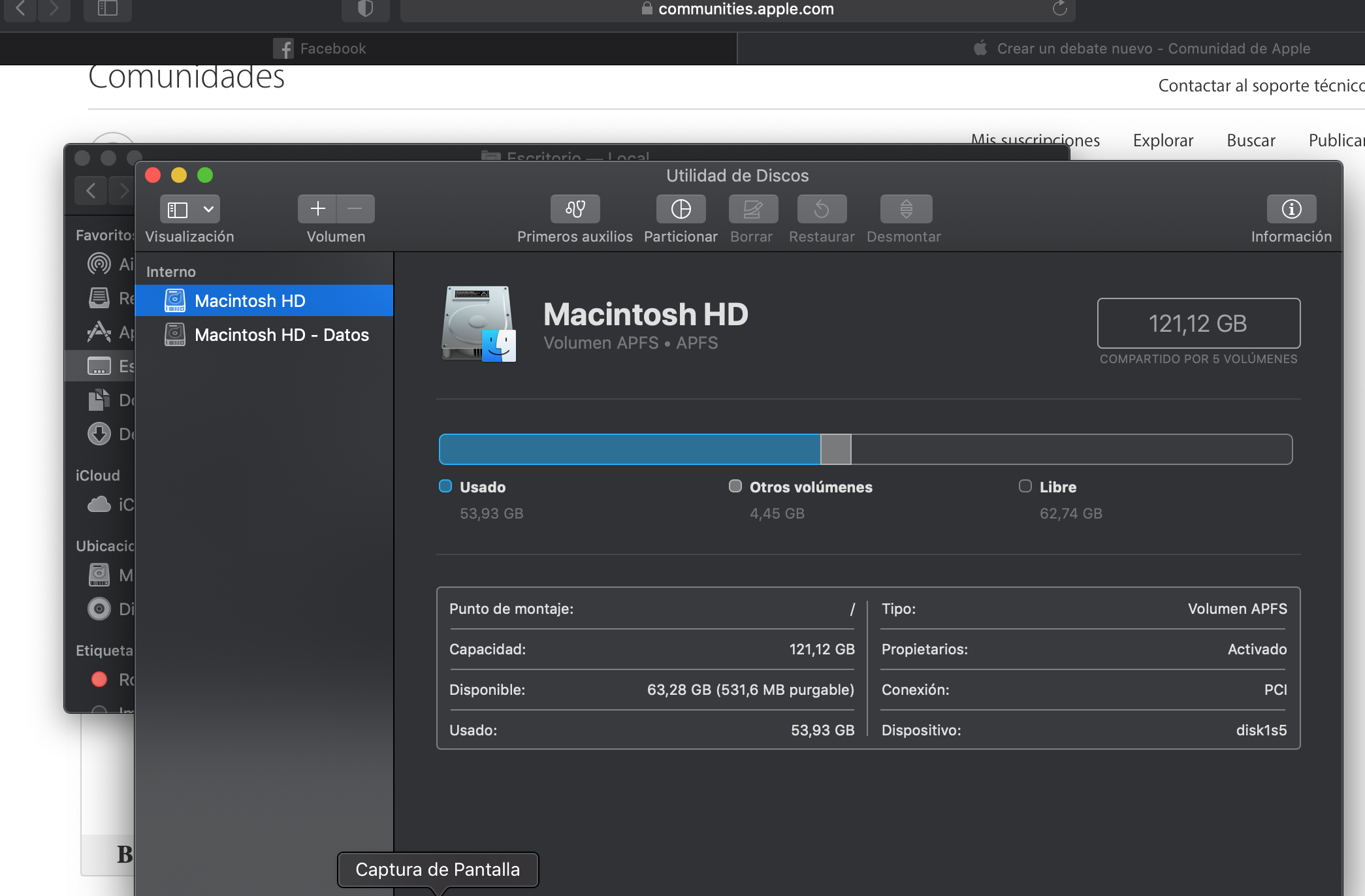This screenshot has width=1365, height=896.
Task: Select Macintosh HD - Datos volume
Action: pyautogui.click(x=281, y=335)
